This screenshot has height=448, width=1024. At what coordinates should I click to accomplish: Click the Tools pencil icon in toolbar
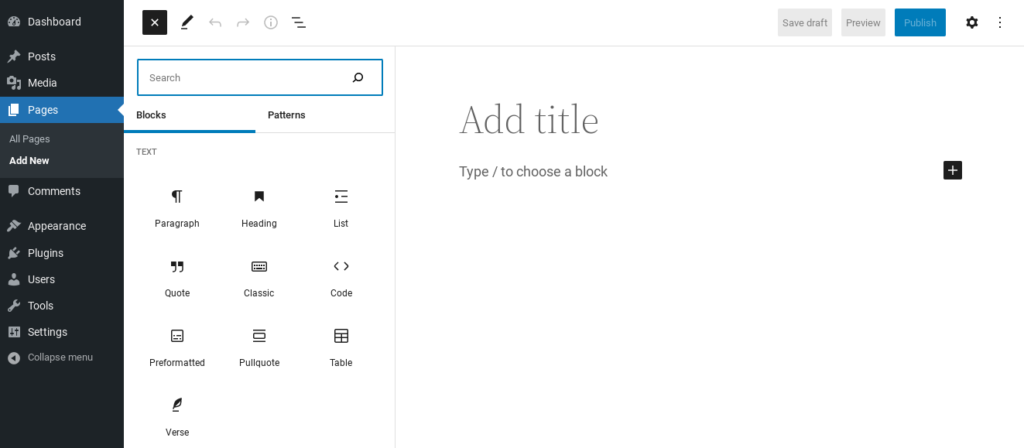tap(187, 23)
